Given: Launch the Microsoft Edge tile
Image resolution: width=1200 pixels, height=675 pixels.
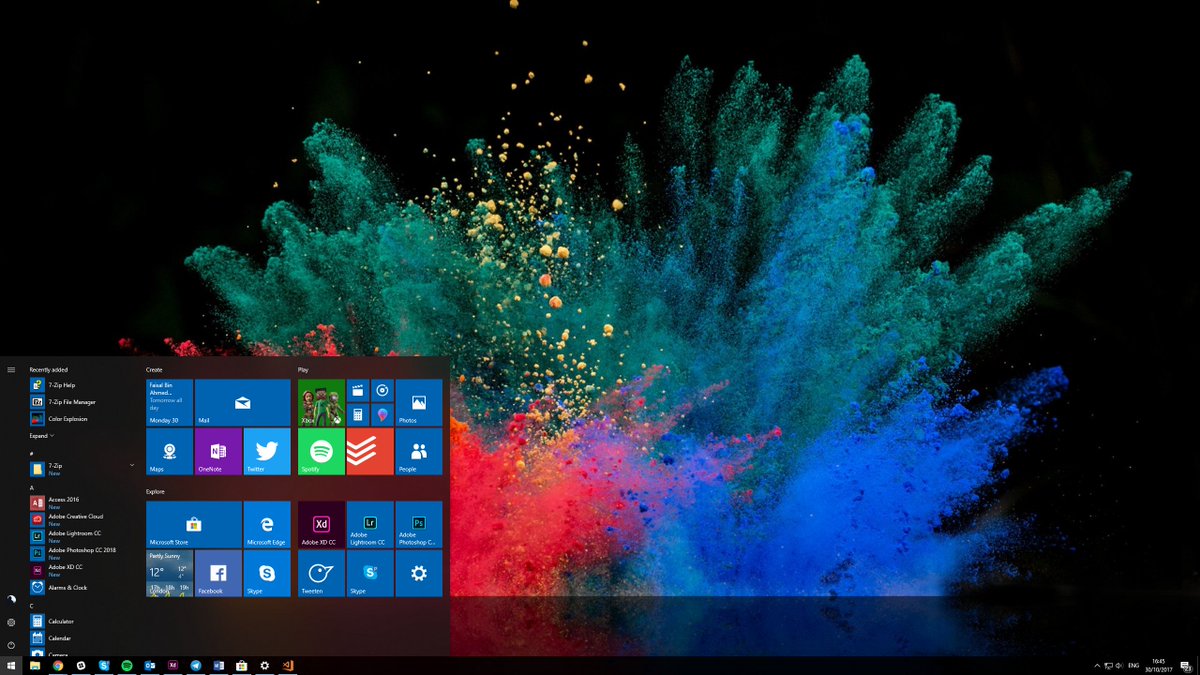Looking at the screenshot, I should pos(267,525).
